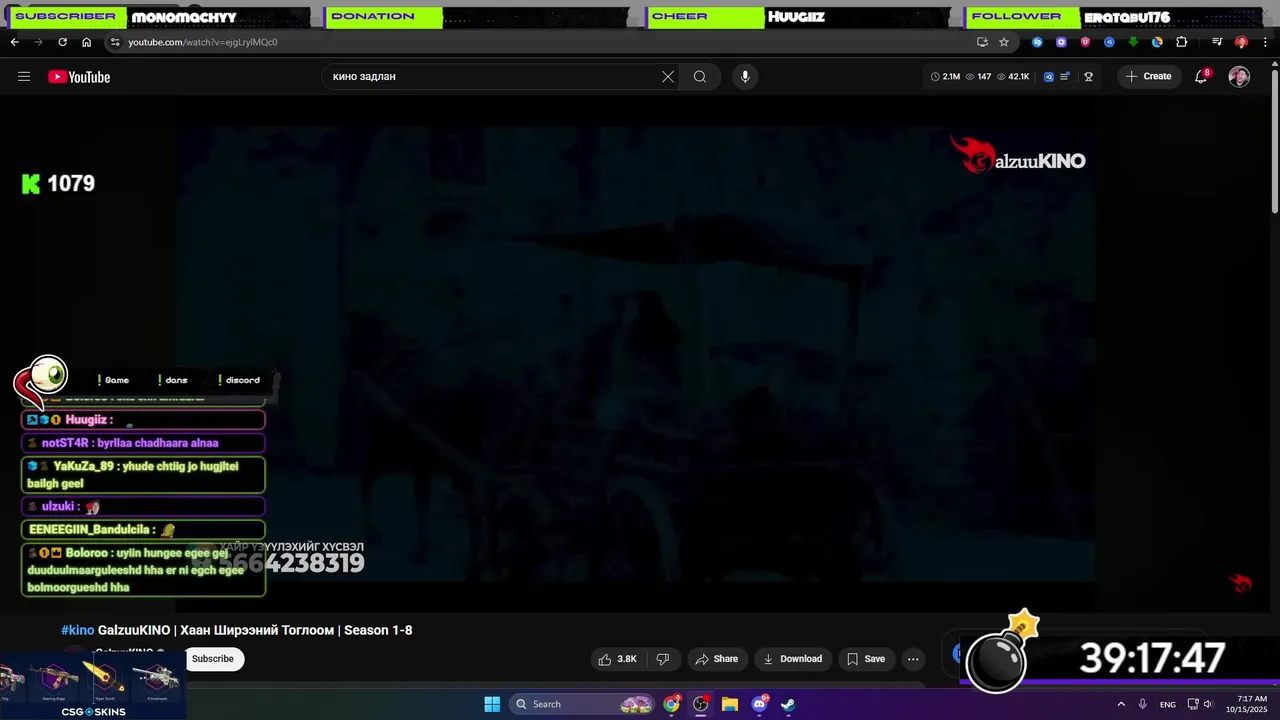Subscribe to the GalzuuKINO channel
This screenshot has height=720, width=1280.
[x=212, y=659]
